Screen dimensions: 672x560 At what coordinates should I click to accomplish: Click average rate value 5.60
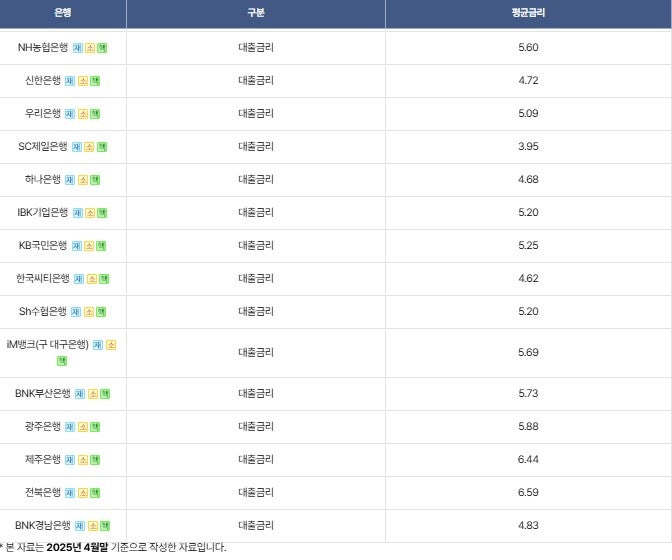click(x=528, y=48)
